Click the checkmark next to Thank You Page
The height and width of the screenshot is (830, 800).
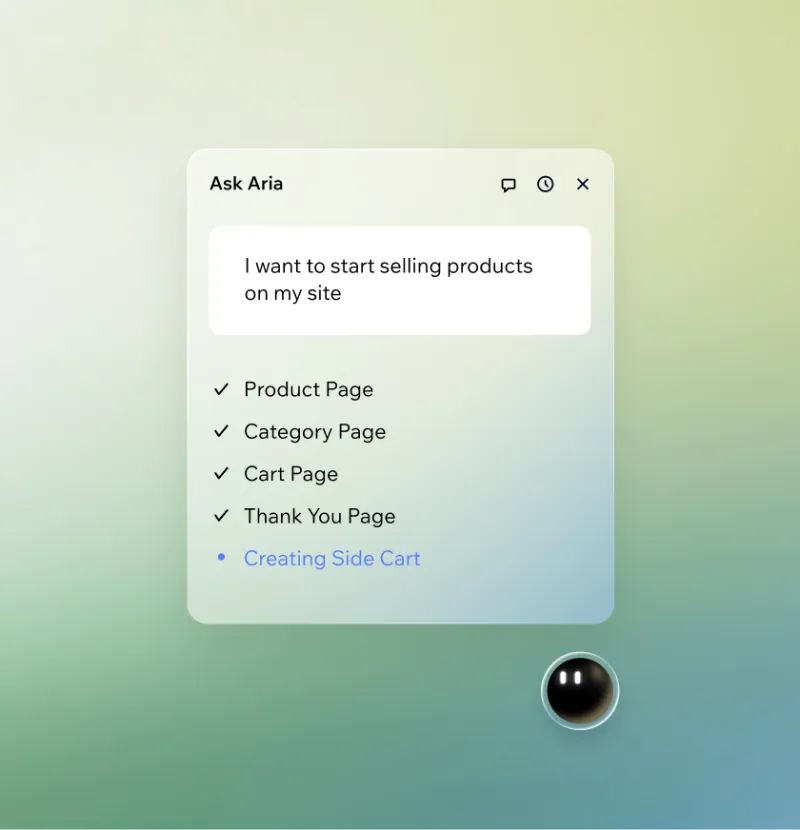(221, 515)
